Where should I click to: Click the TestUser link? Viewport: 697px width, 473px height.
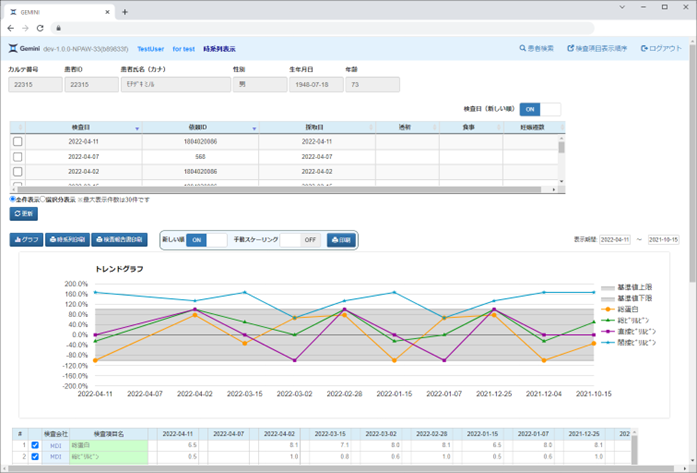point(150,49)
